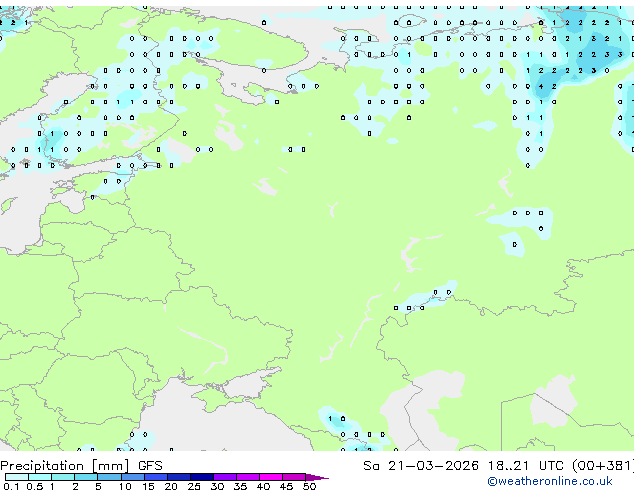Select the 45–50 mm legend swatch
634x490 pixels.
[x=294, y=477]
